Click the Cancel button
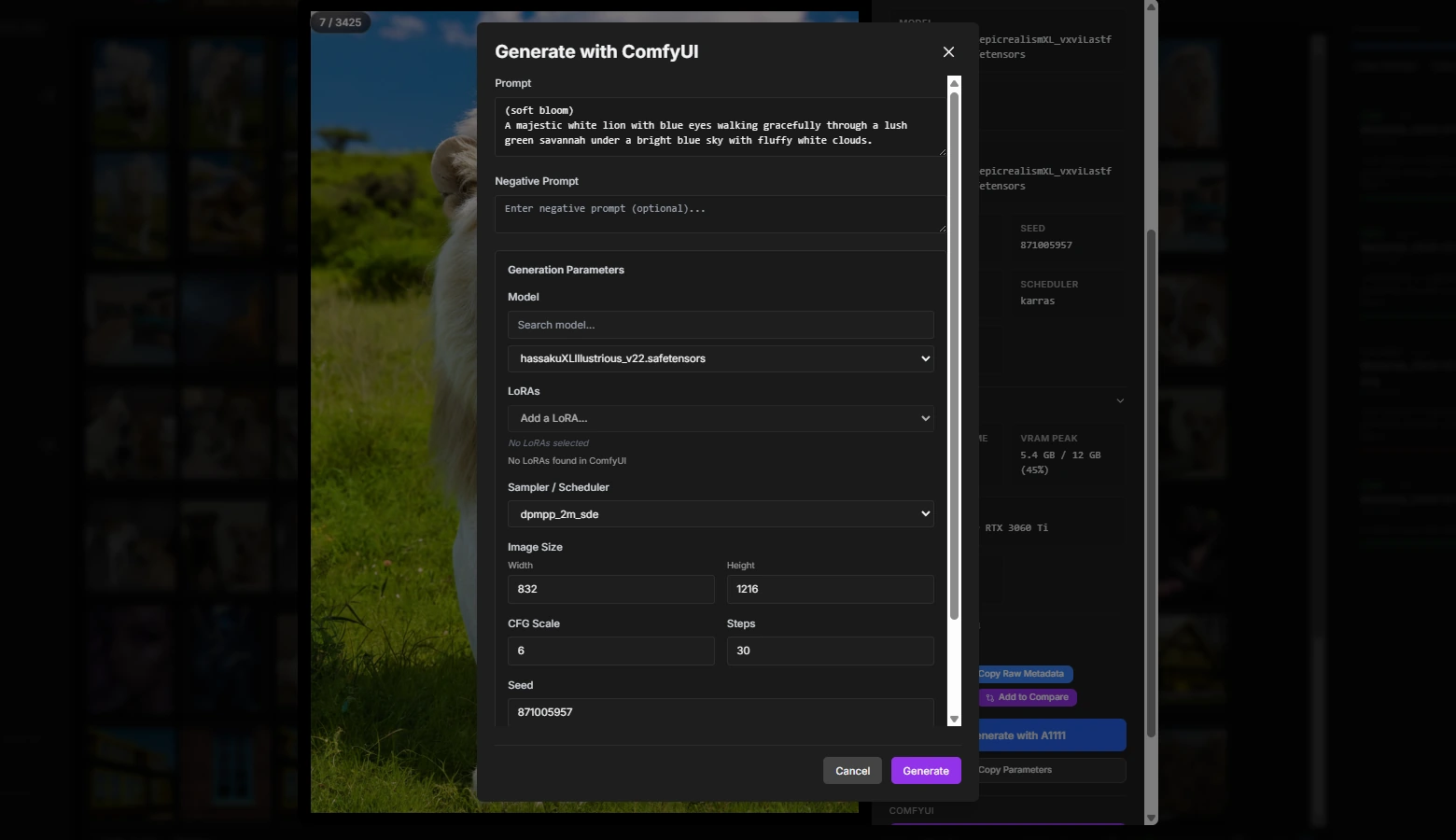 click(x=851, y=770)
